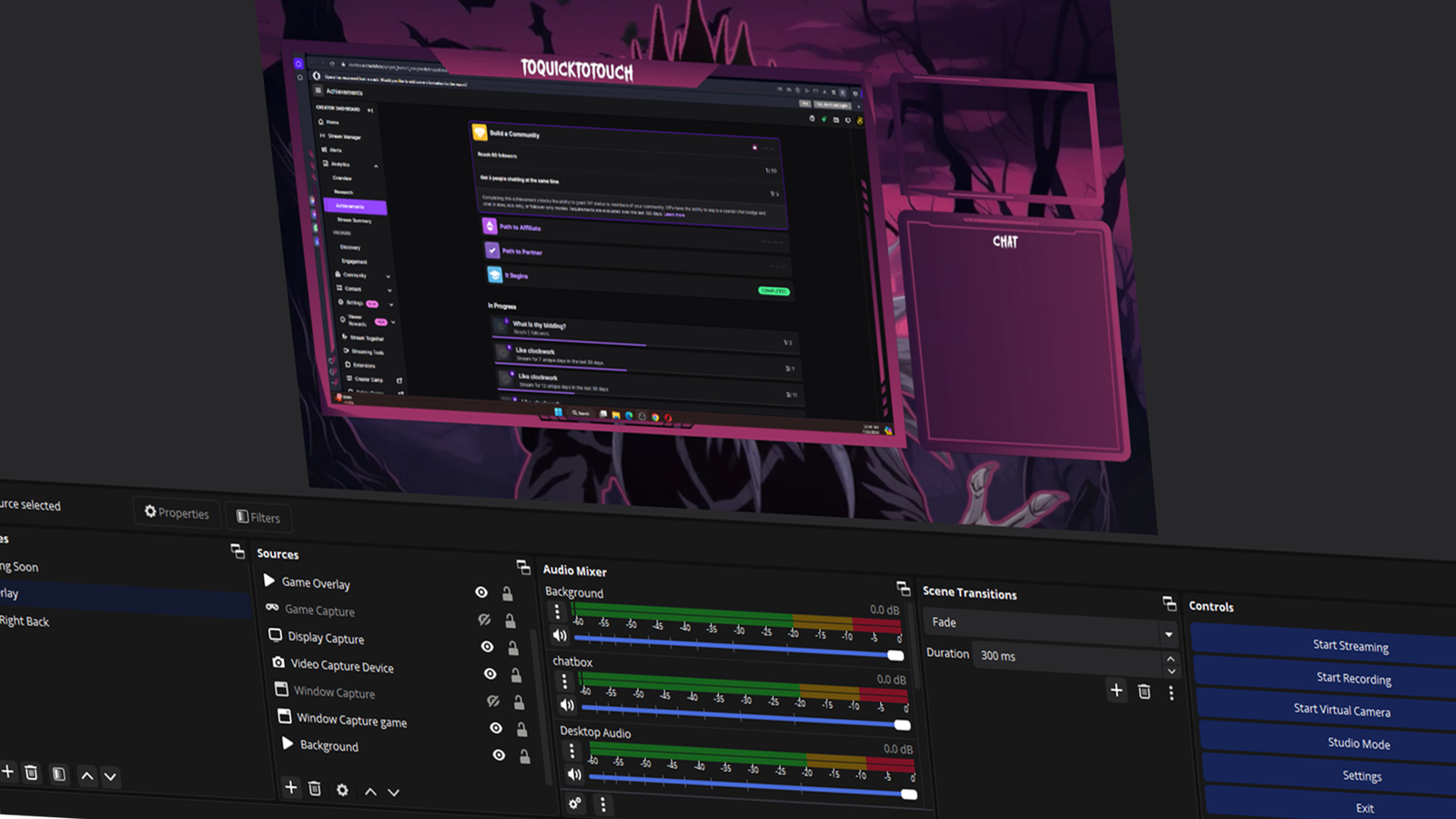Move scene up with Scenes up arrow
The height and width of the screenshot is (819, 1456).
[86, 775]
